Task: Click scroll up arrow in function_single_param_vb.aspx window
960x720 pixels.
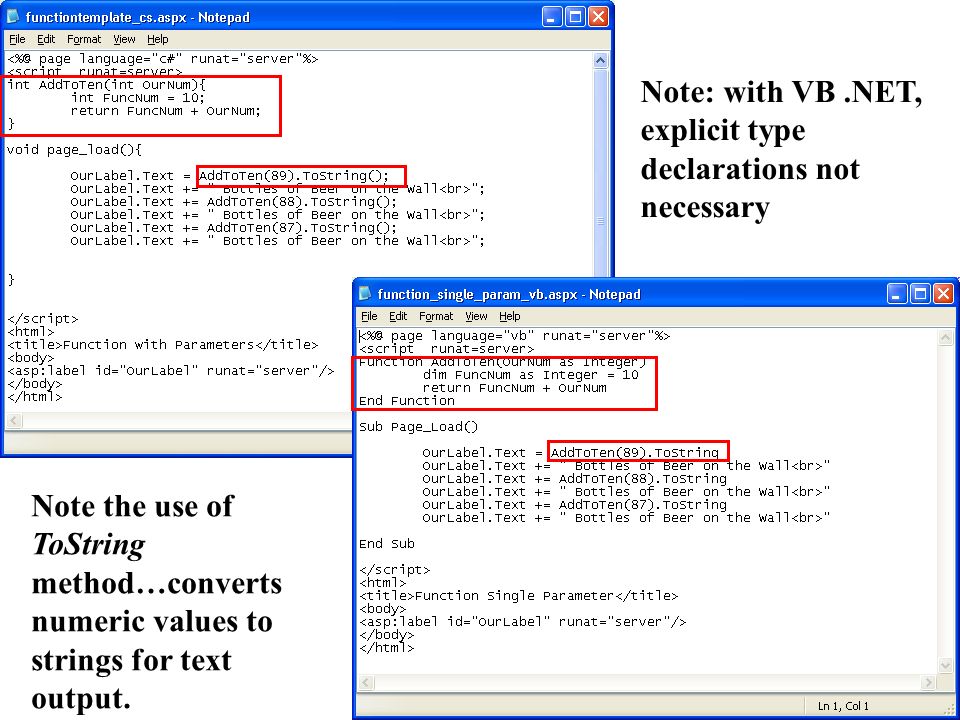Action: coord(945,337)
